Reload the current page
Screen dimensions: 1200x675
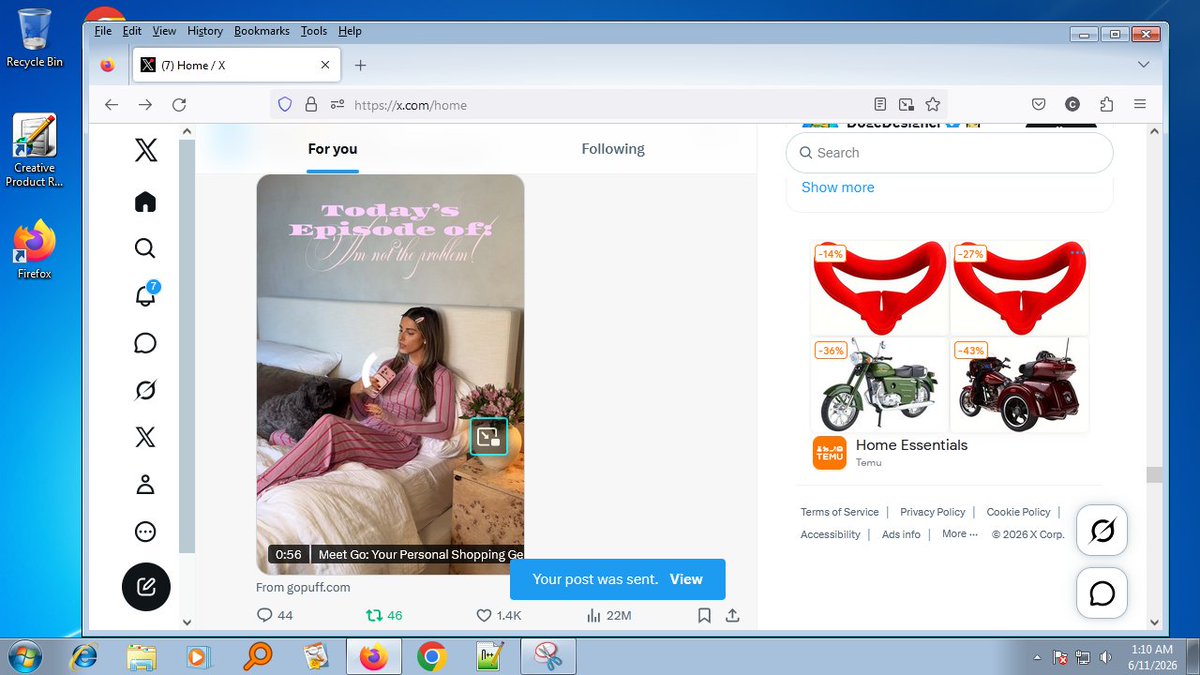pos(179,104)
